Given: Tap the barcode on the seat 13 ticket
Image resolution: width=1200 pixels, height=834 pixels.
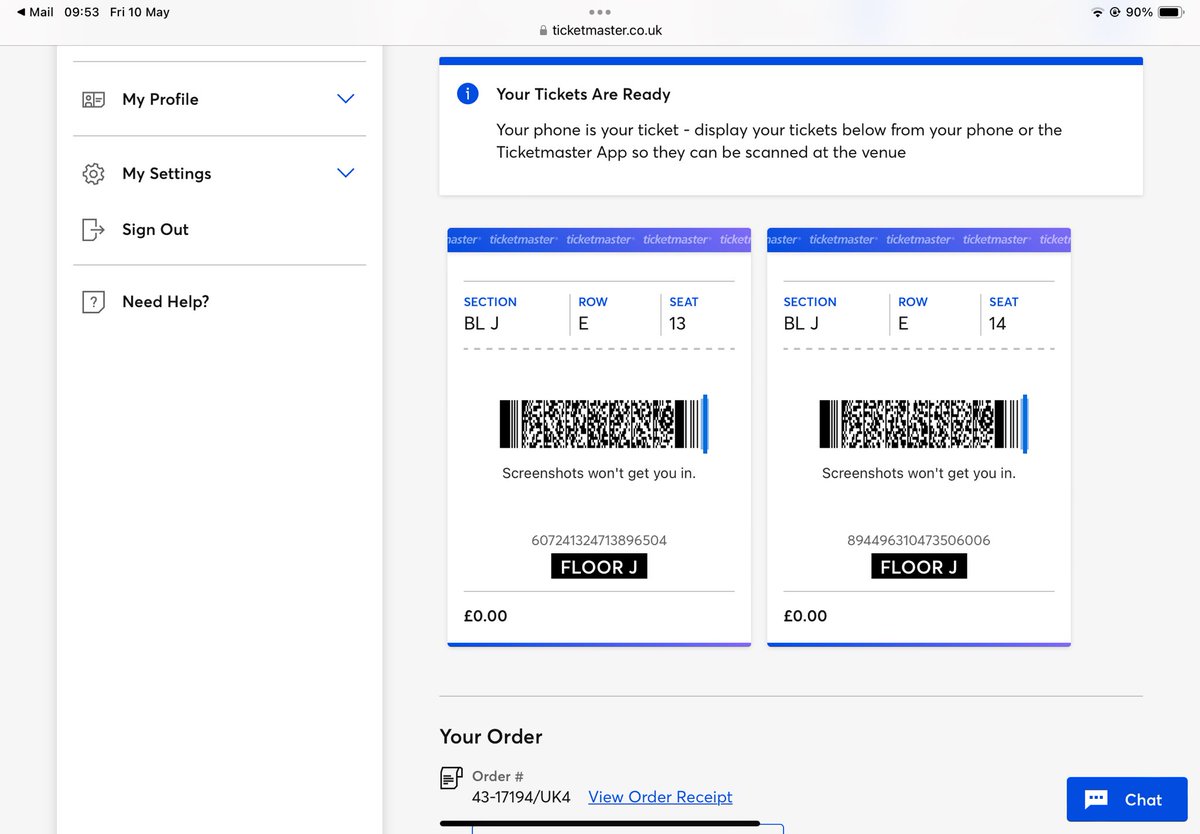Looking at the screenshot, I should click(x=604, y=423).
